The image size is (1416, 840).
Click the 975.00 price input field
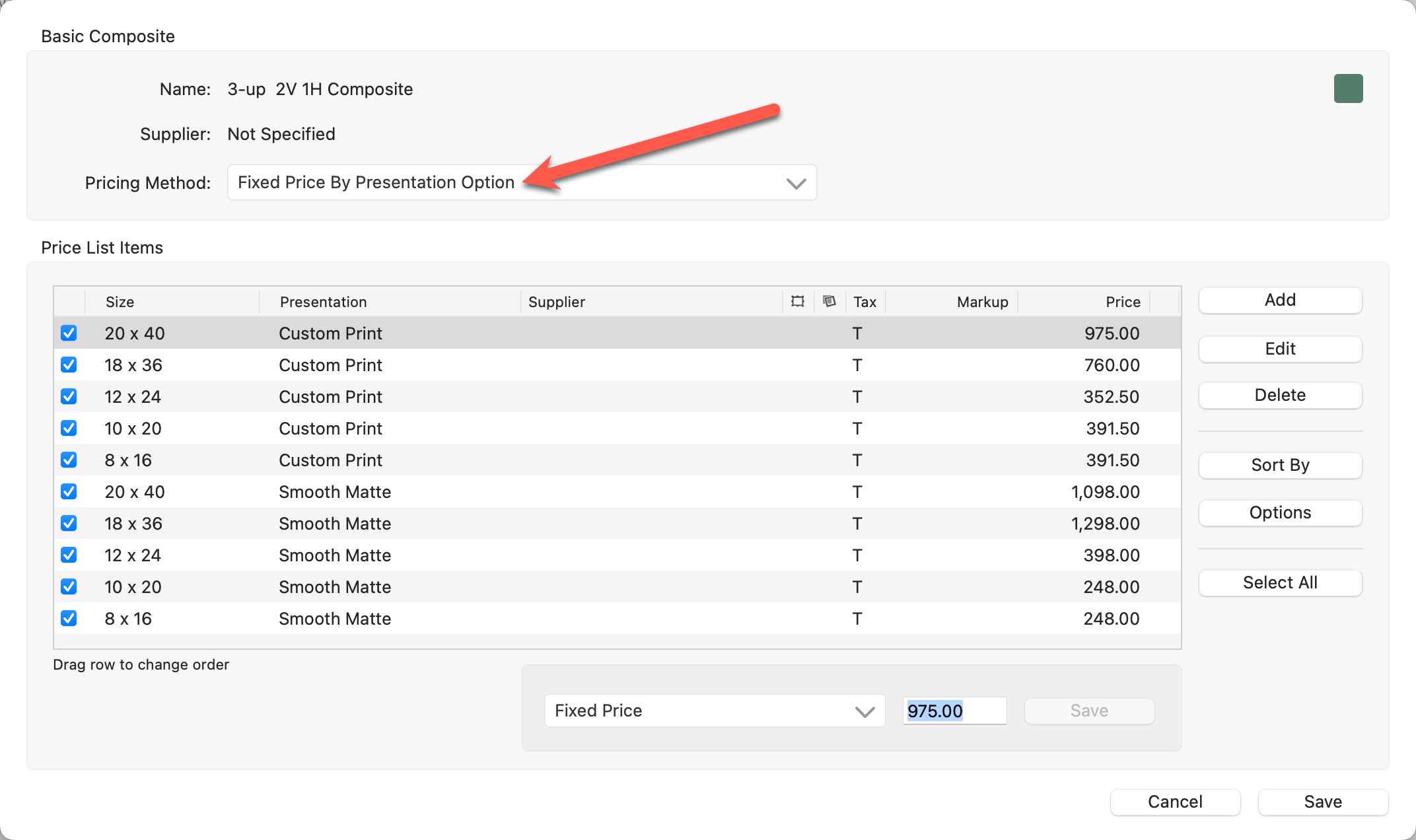pos(954,711)
